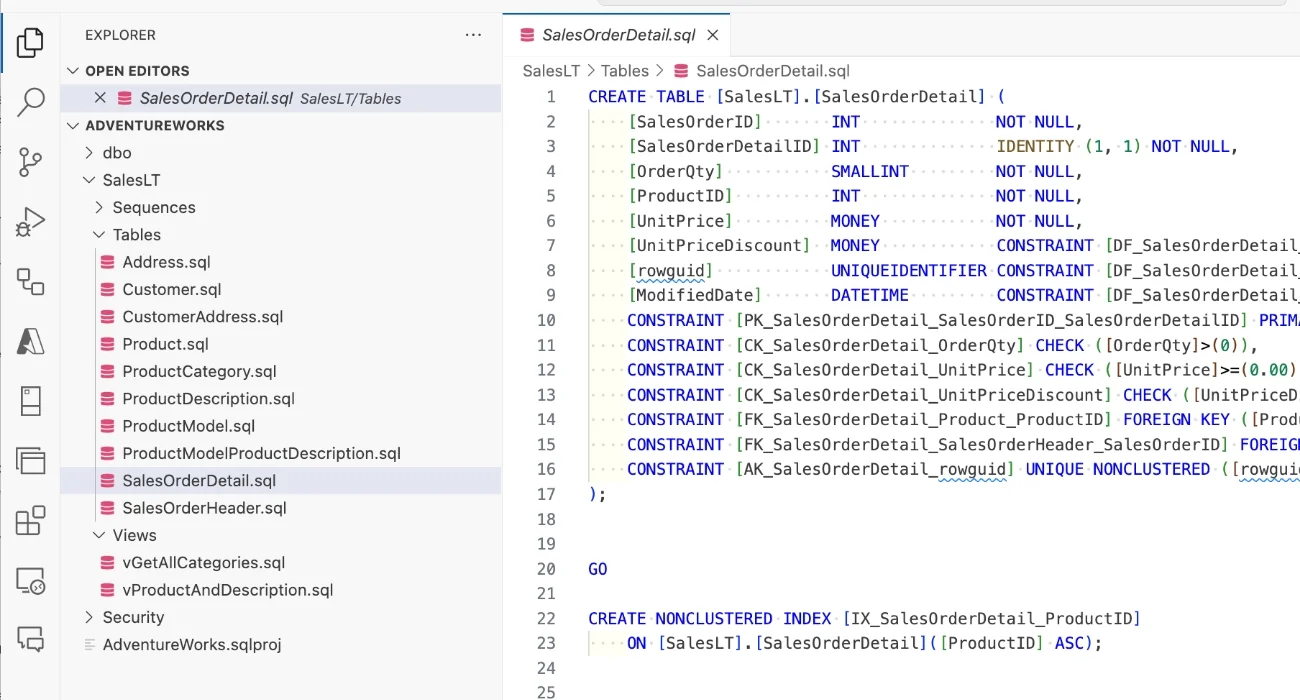Open SalesOrderHeader.sql in the file tree
The height and width of the screenshot is (700, 1300).
click(204, 508)
